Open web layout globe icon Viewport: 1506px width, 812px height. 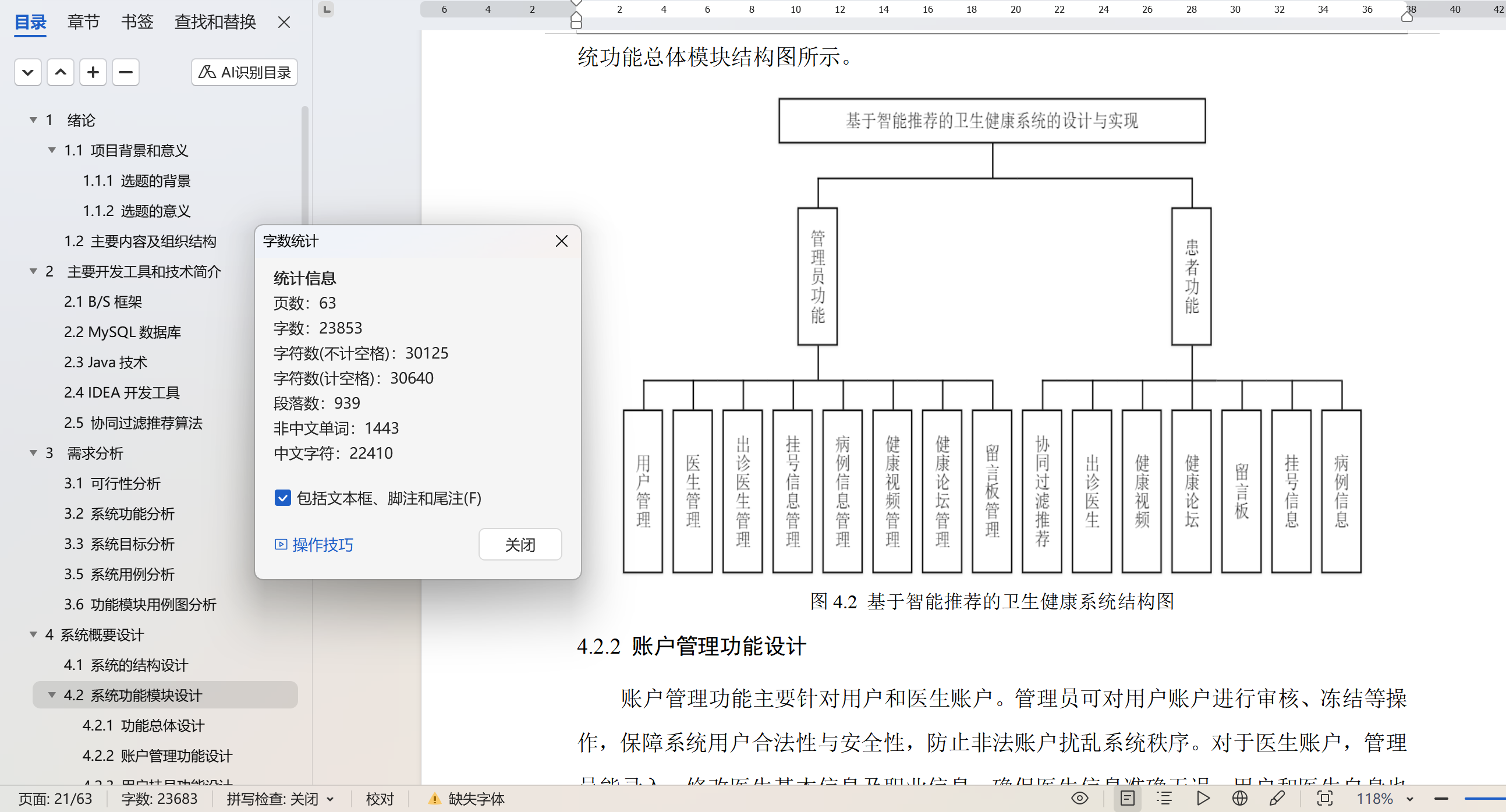tap(1239, 798)
